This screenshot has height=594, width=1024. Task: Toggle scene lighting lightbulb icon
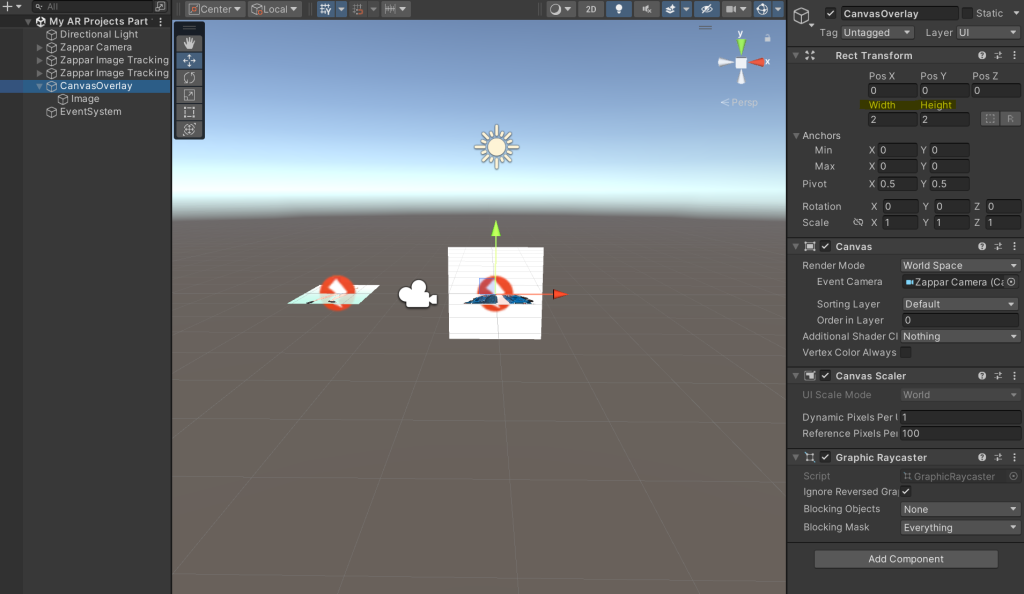(619, 9)
